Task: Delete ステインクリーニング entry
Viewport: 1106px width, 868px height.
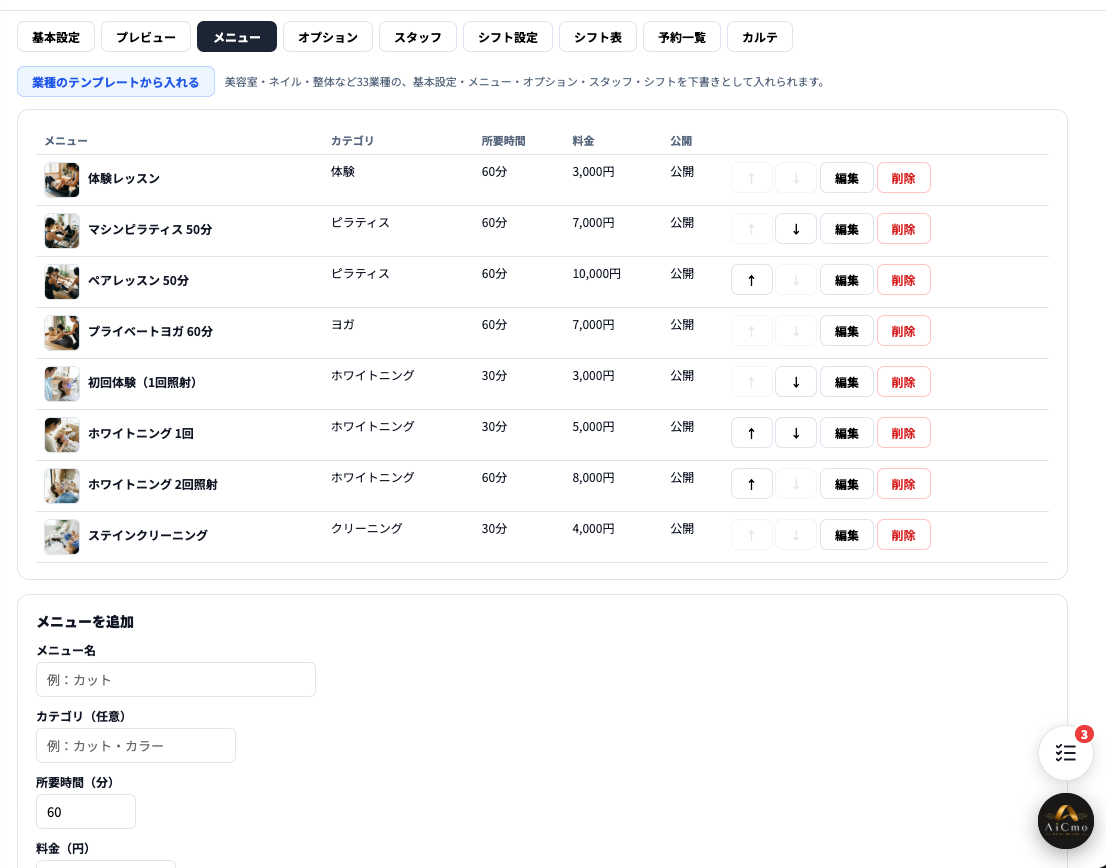Action: tap(904, 535)
